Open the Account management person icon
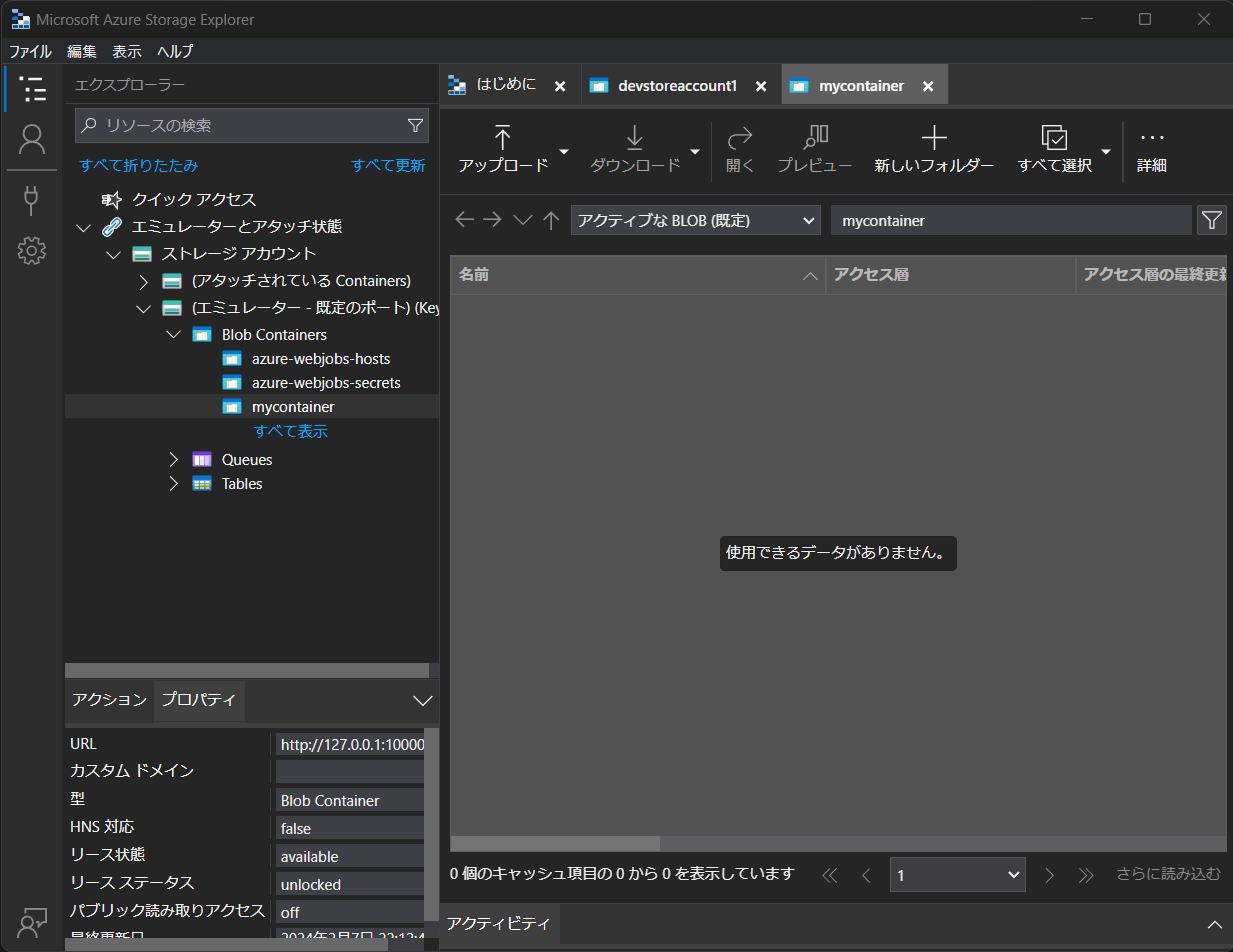This screenshot has width=1233, height=952. tap(32, 139)
